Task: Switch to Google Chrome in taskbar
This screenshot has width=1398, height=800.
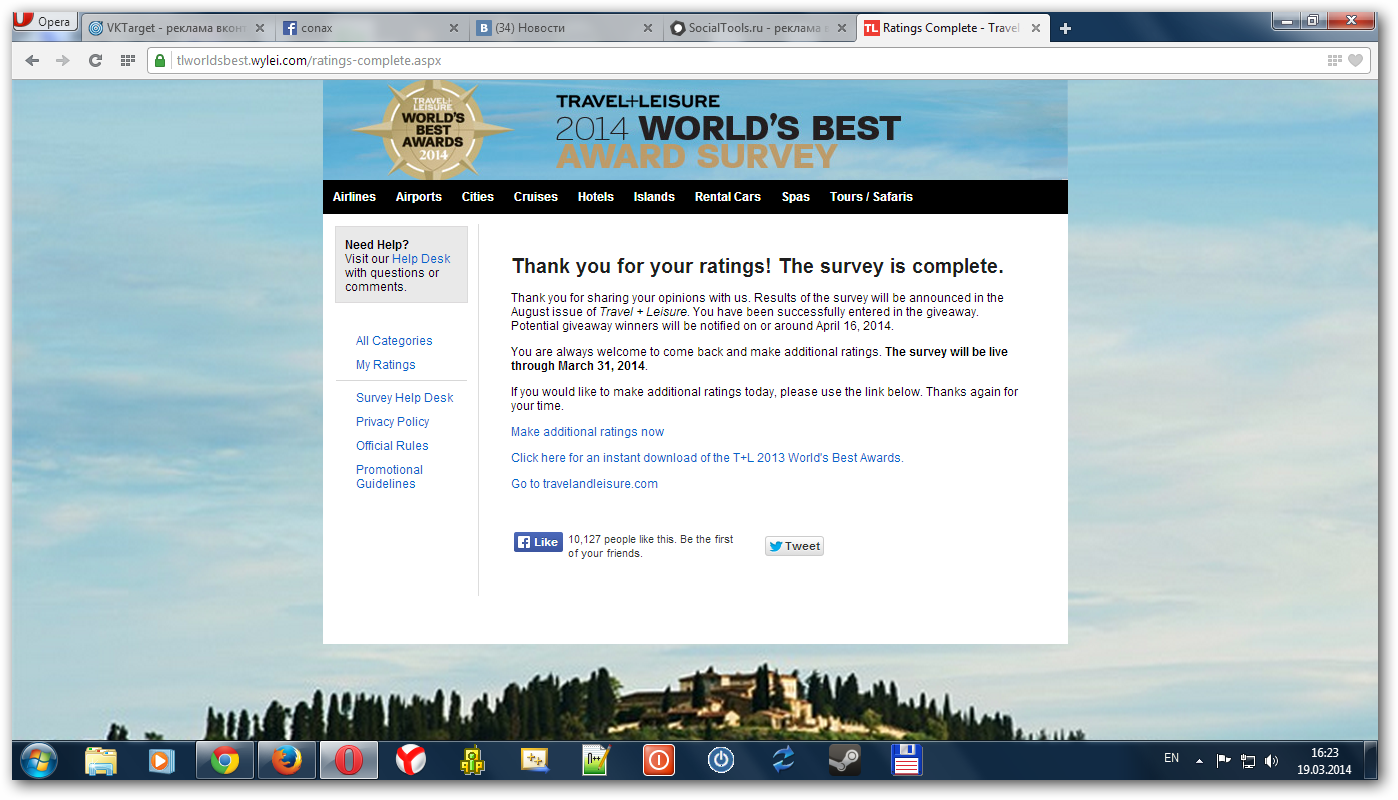Action: pyautogui.click(x=225, y=761)
